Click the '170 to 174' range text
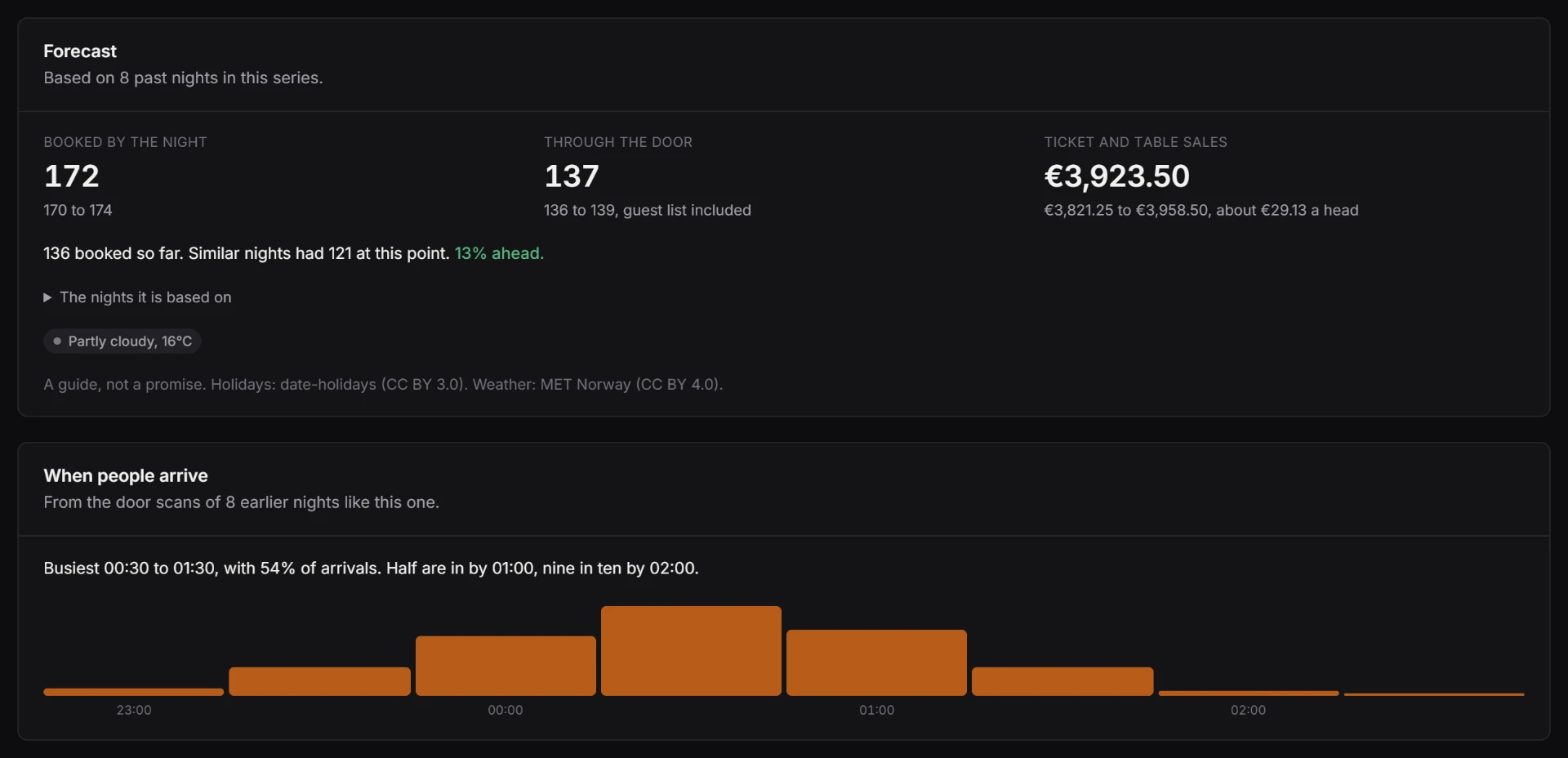This screenshot has width=1568, height=758. point(78,210)
